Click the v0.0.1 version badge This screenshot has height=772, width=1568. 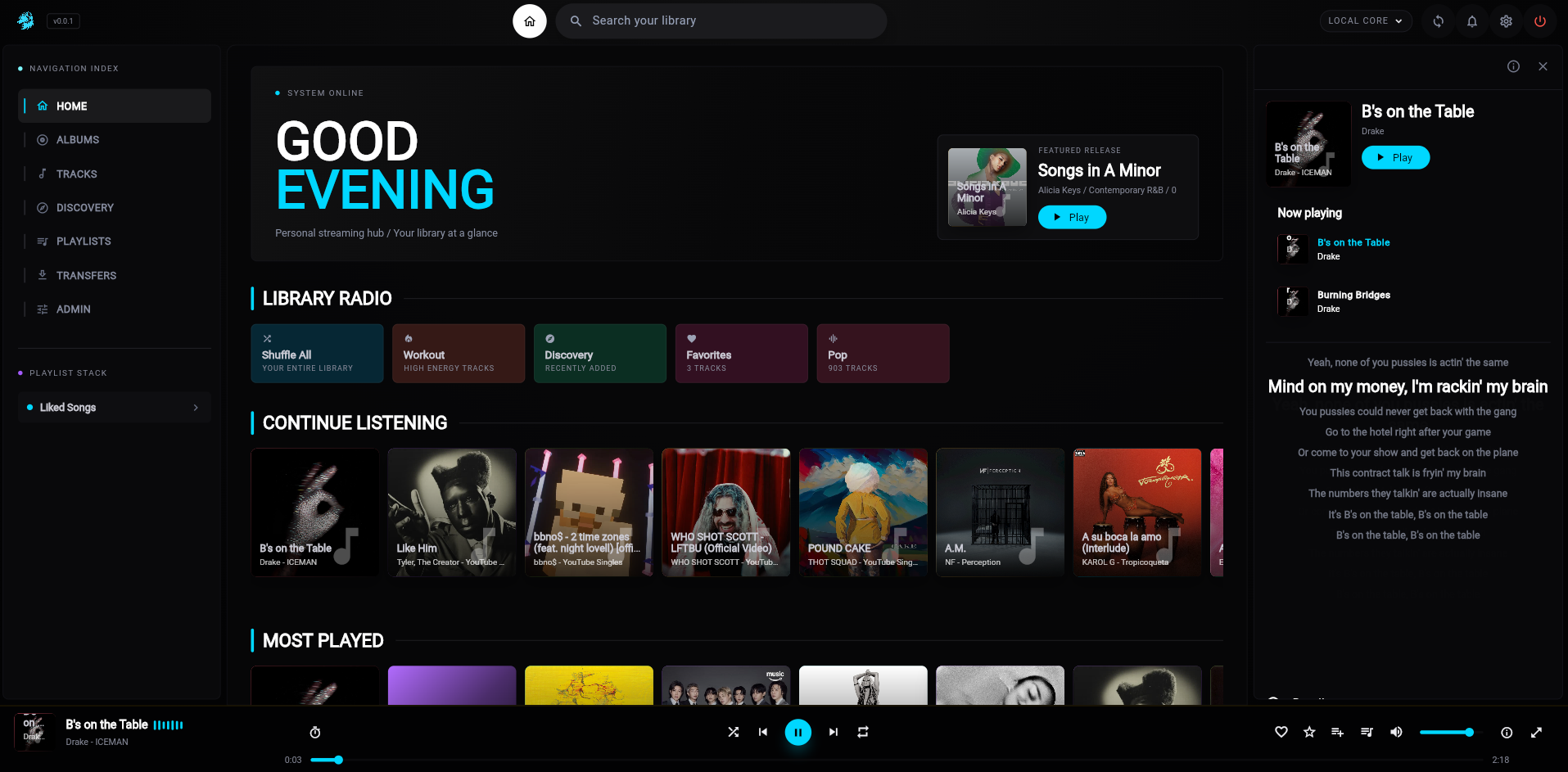[63, 21]
